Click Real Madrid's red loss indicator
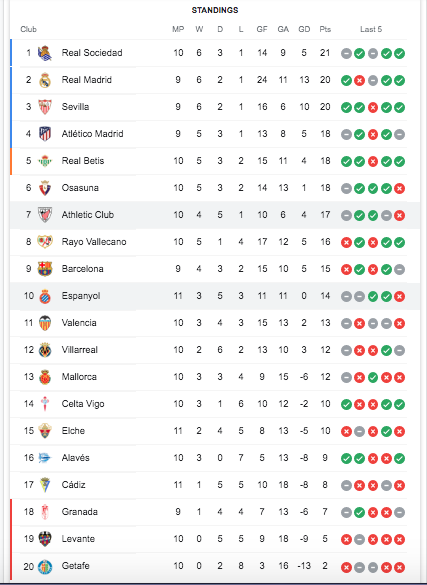This screenshot has width=427, height=585. pyautogui.click(x=359, y=80)
